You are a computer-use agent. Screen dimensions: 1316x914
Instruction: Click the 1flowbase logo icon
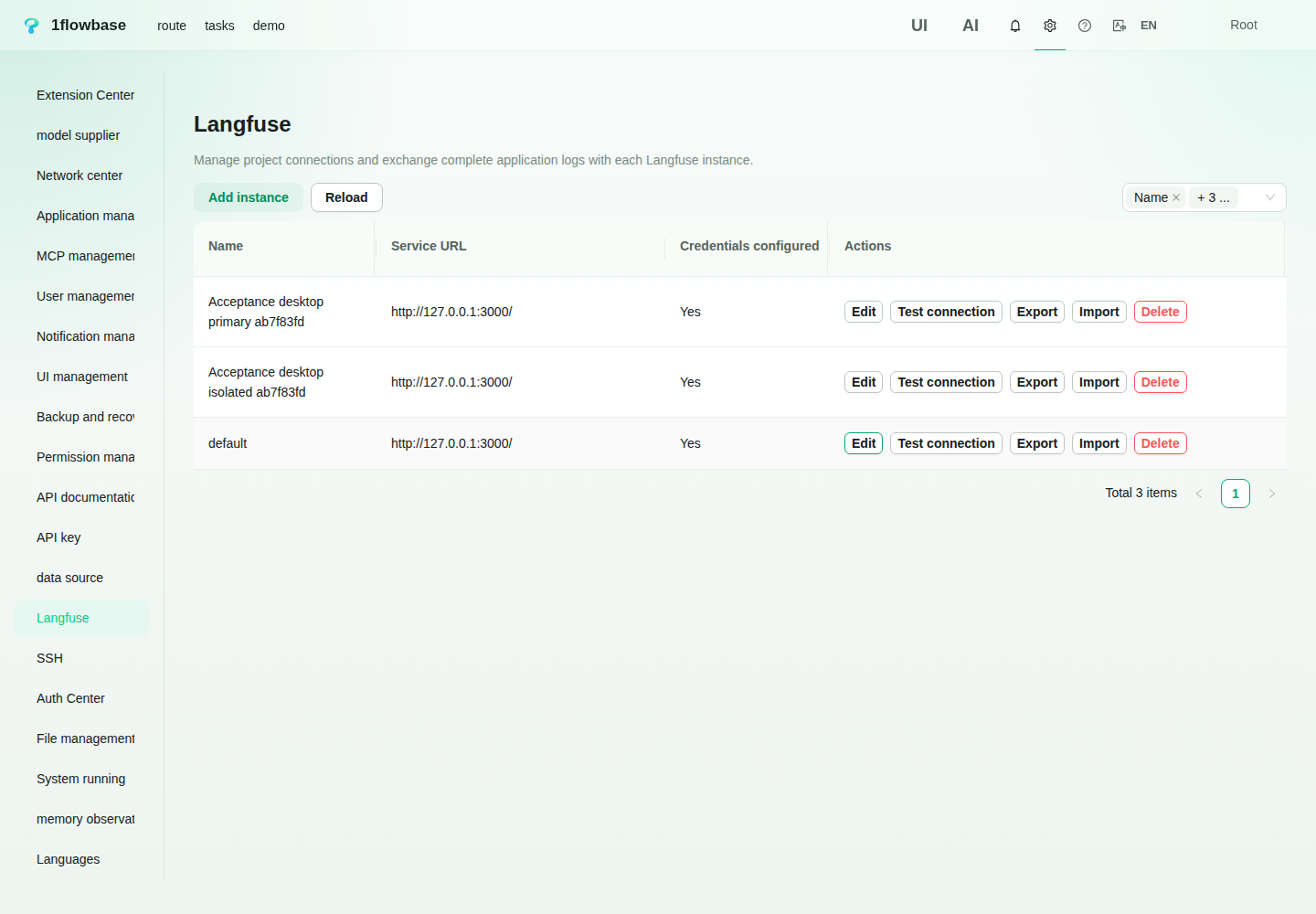(32, 26)
